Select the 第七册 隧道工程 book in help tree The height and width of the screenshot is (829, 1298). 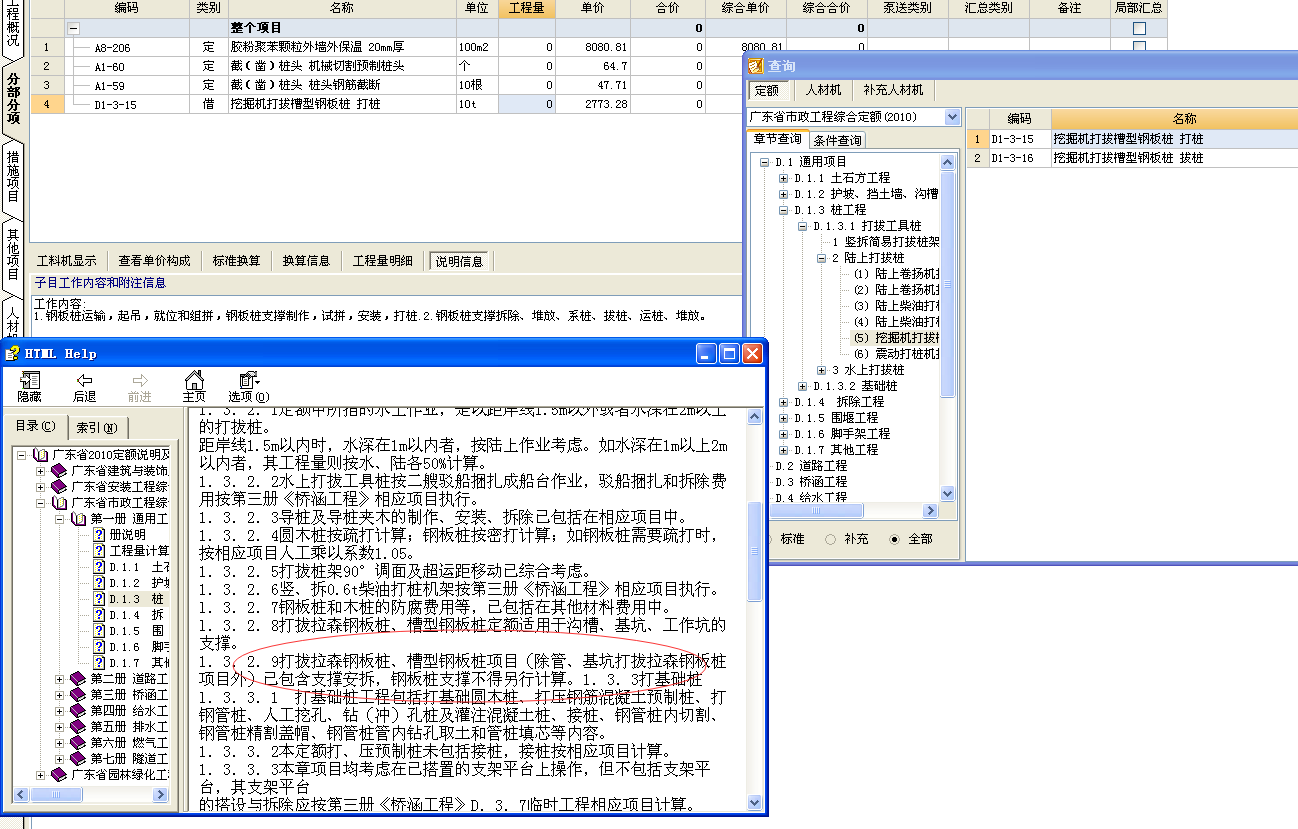(120, 758)
